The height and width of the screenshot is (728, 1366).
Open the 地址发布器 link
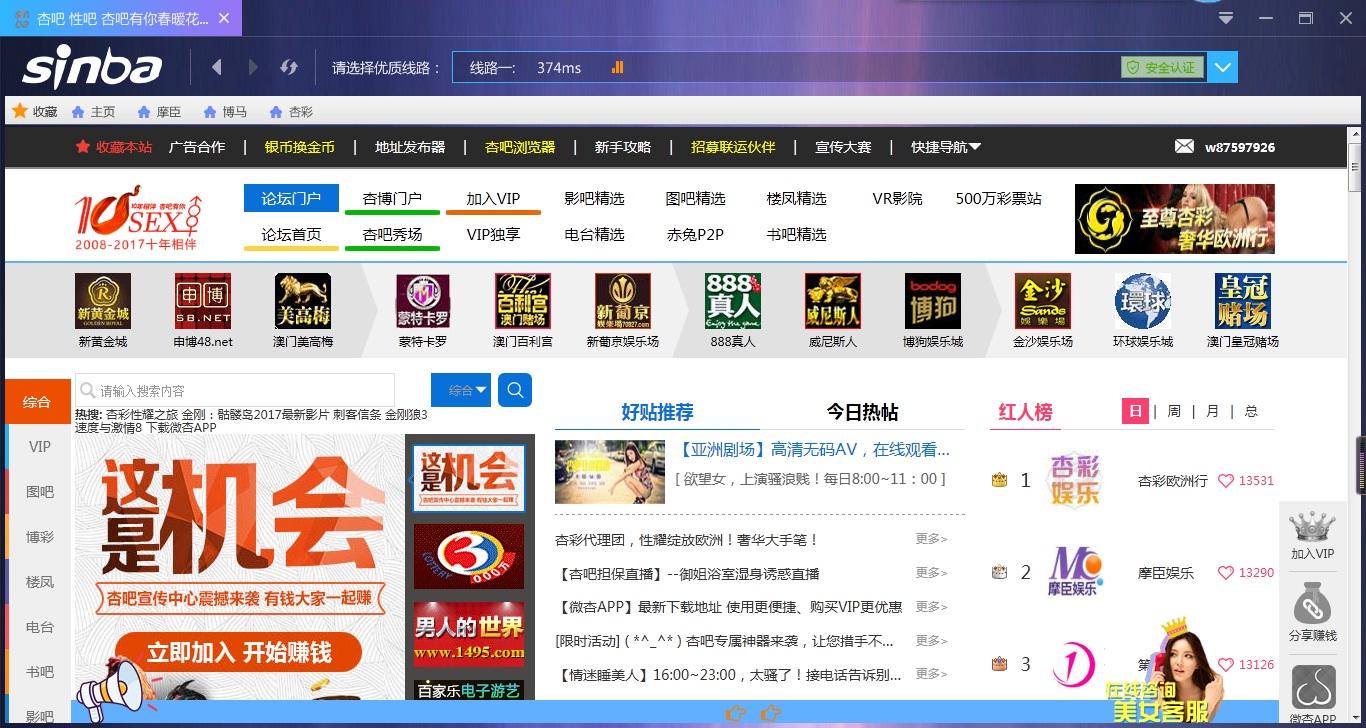pos(410,147)
